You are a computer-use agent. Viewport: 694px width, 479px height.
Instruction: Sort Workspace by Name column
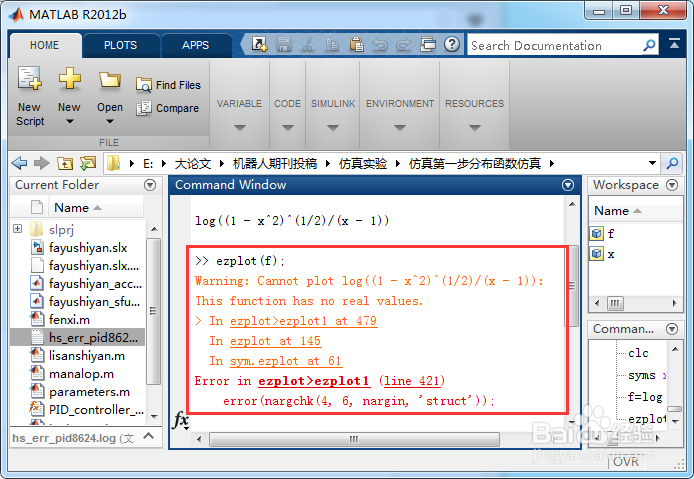pos(636,211)
